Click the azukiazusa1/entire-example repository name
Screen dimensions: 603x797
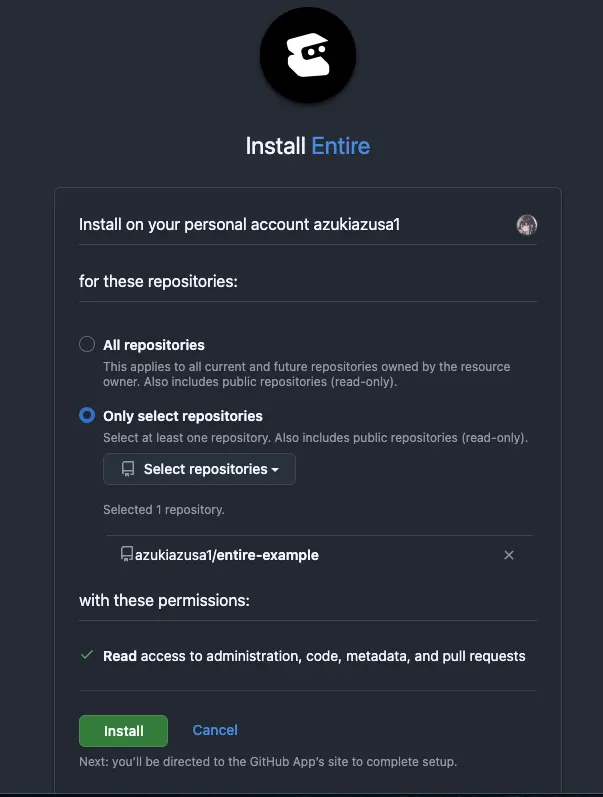click(227, 555)
